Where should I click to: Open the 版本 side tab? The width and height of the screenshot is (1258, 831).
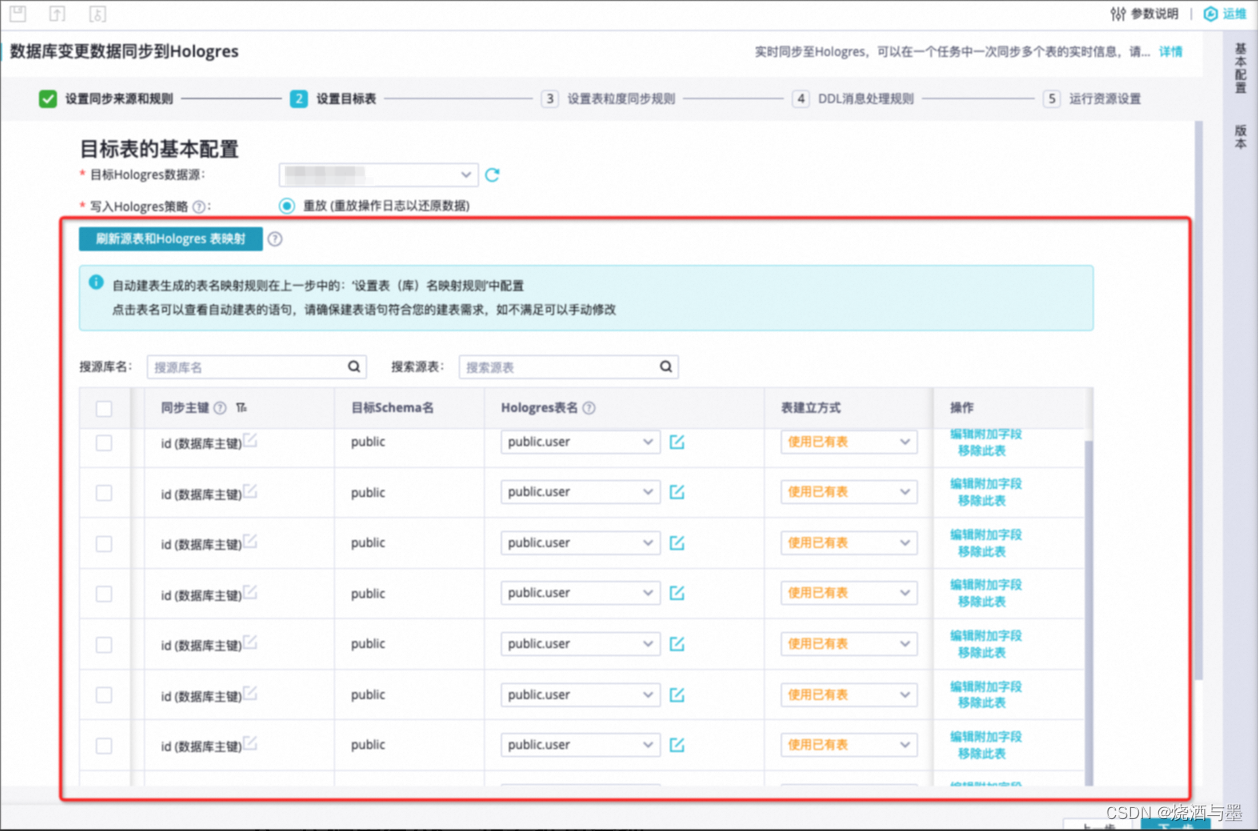coord(1241,137)
